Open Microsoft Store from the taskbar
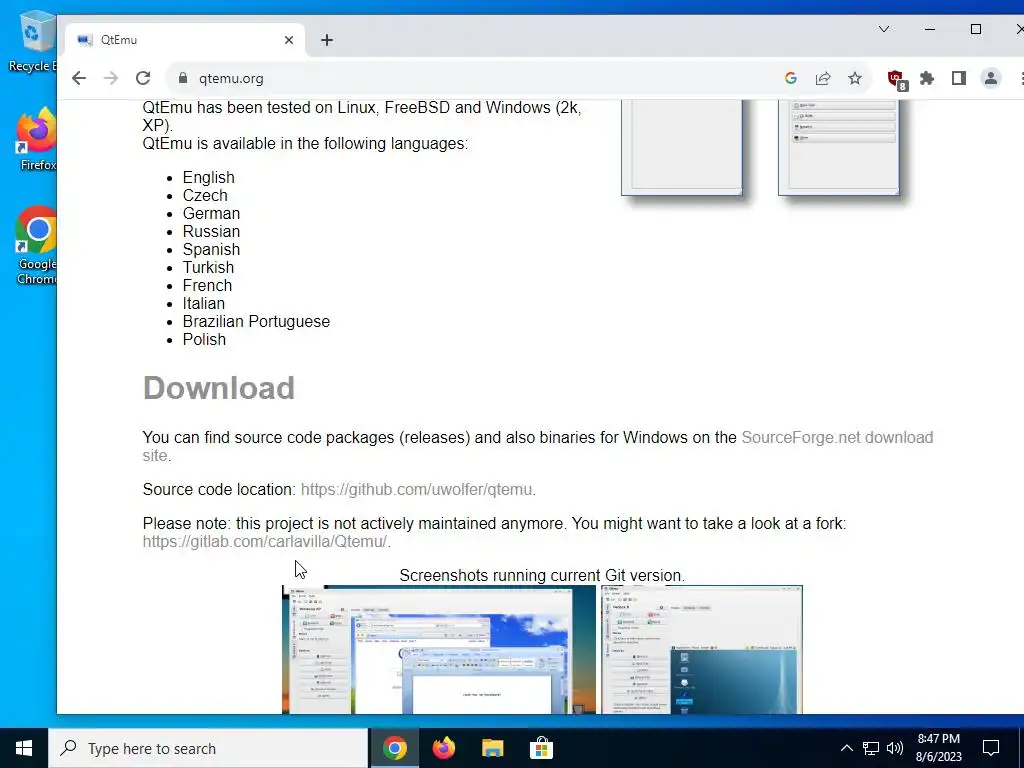The height and width of the screenshot is (768, 1024). point(541,748)
